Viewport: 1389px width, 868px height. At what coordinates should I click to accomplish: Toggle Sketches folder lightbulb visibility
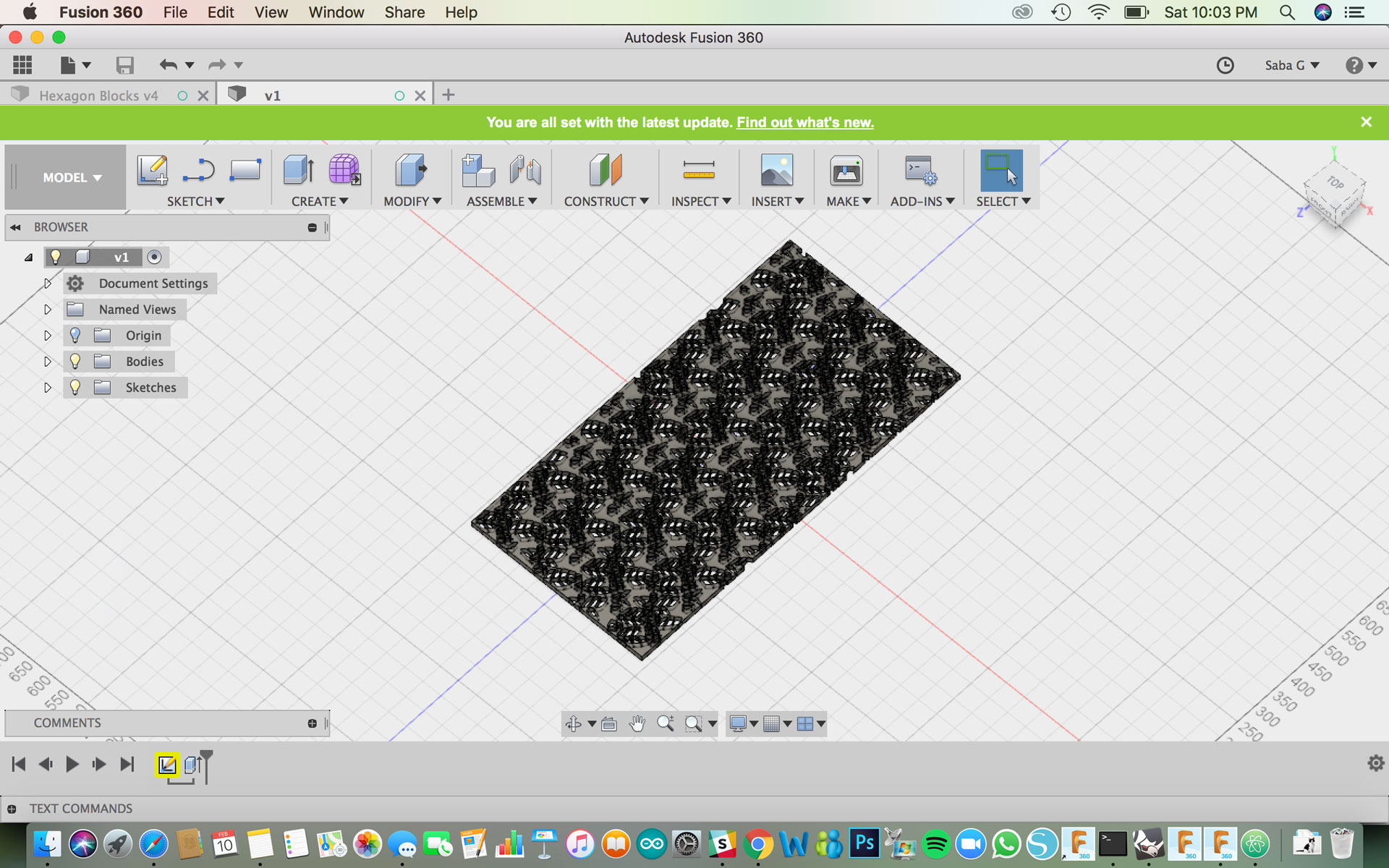click(x=75, y=387)
